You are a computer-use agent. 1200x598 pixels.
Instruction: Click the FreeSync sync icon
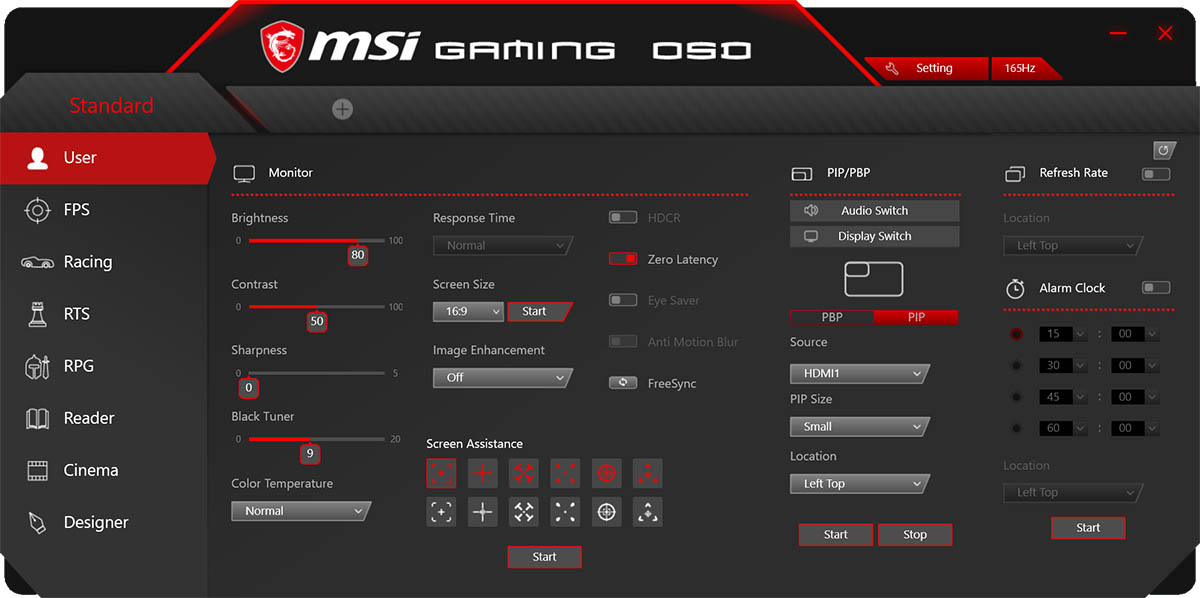tap(623, 383)
